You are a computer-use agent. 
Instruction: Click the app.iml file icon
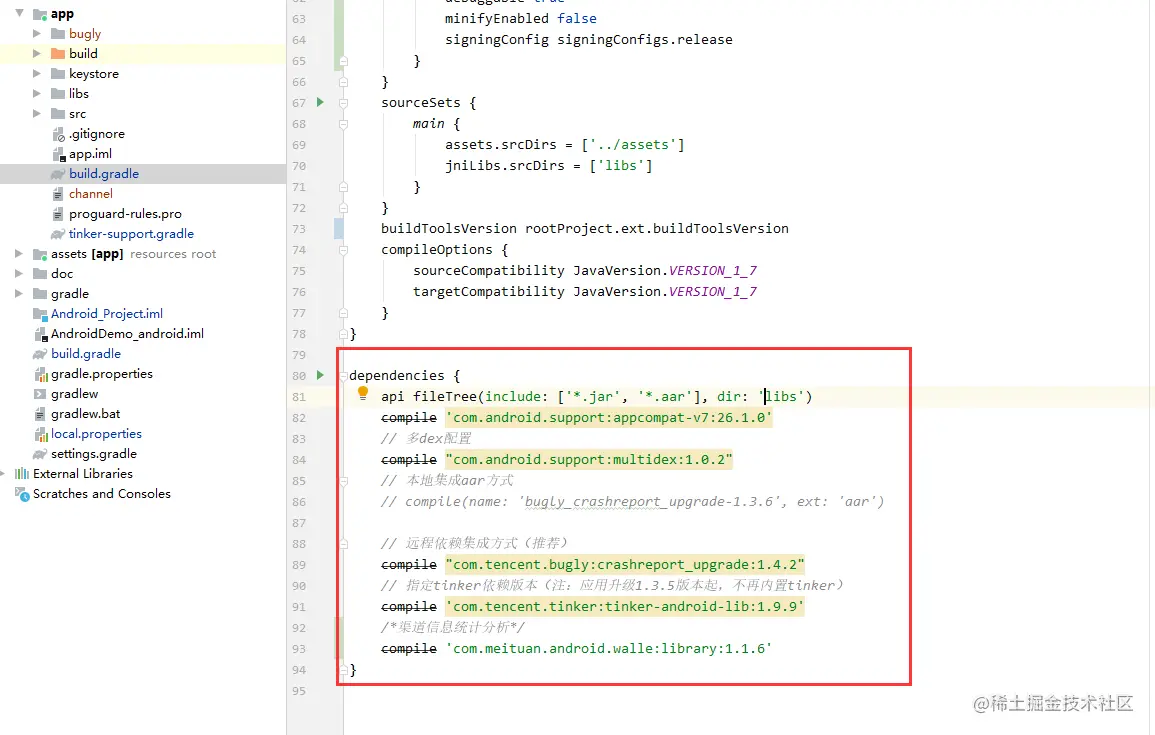click(x=59, y=154)
